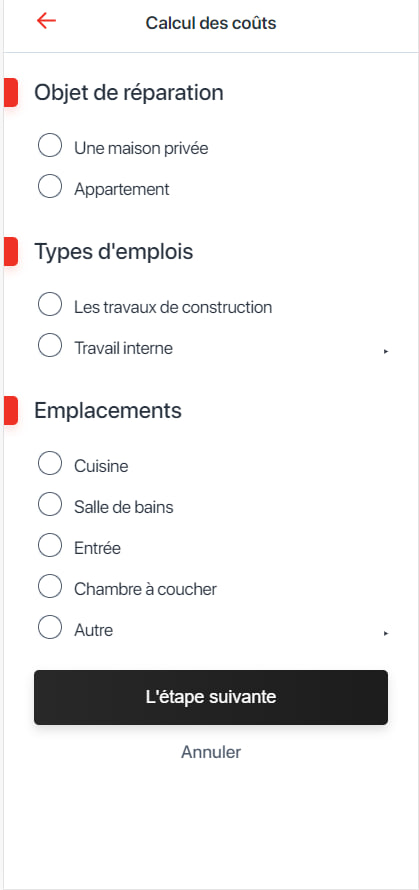The width and height of the screenshot is (419, 890).
Task: Pick Chambre à coucher option
Action: (50, 586)
